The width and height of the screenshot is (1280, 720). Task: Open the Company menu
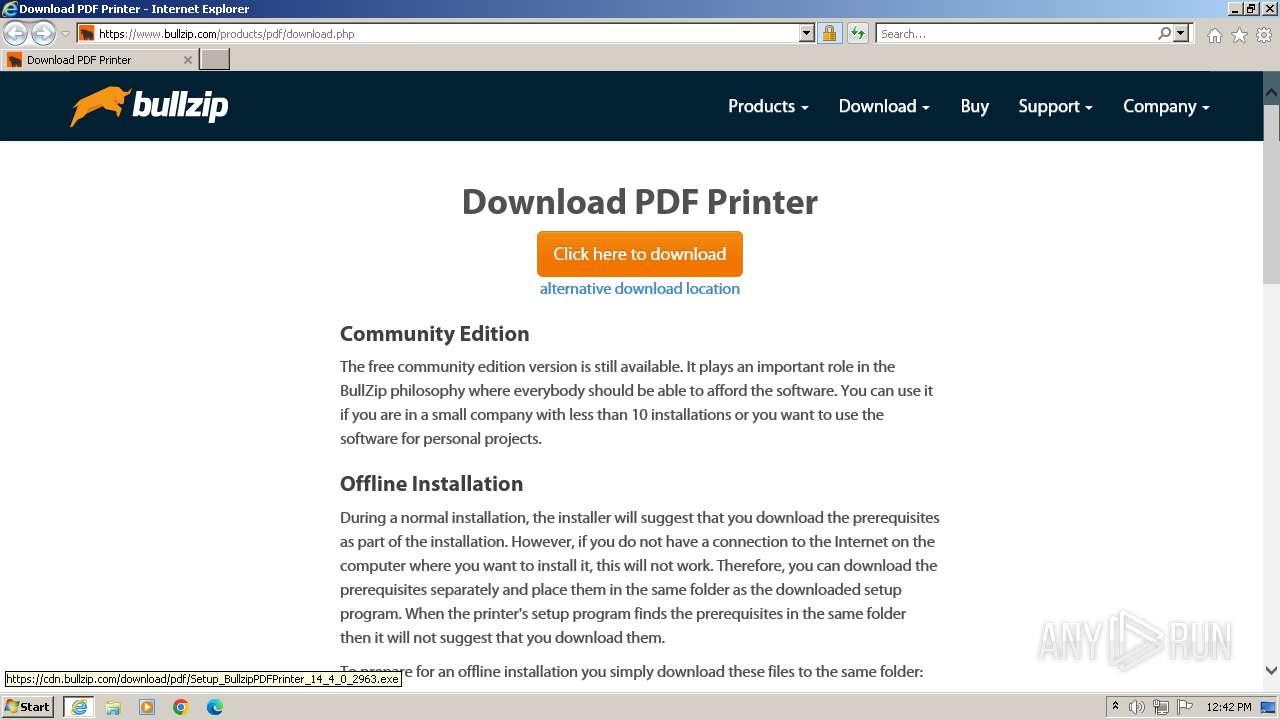tap(1166, 106)
